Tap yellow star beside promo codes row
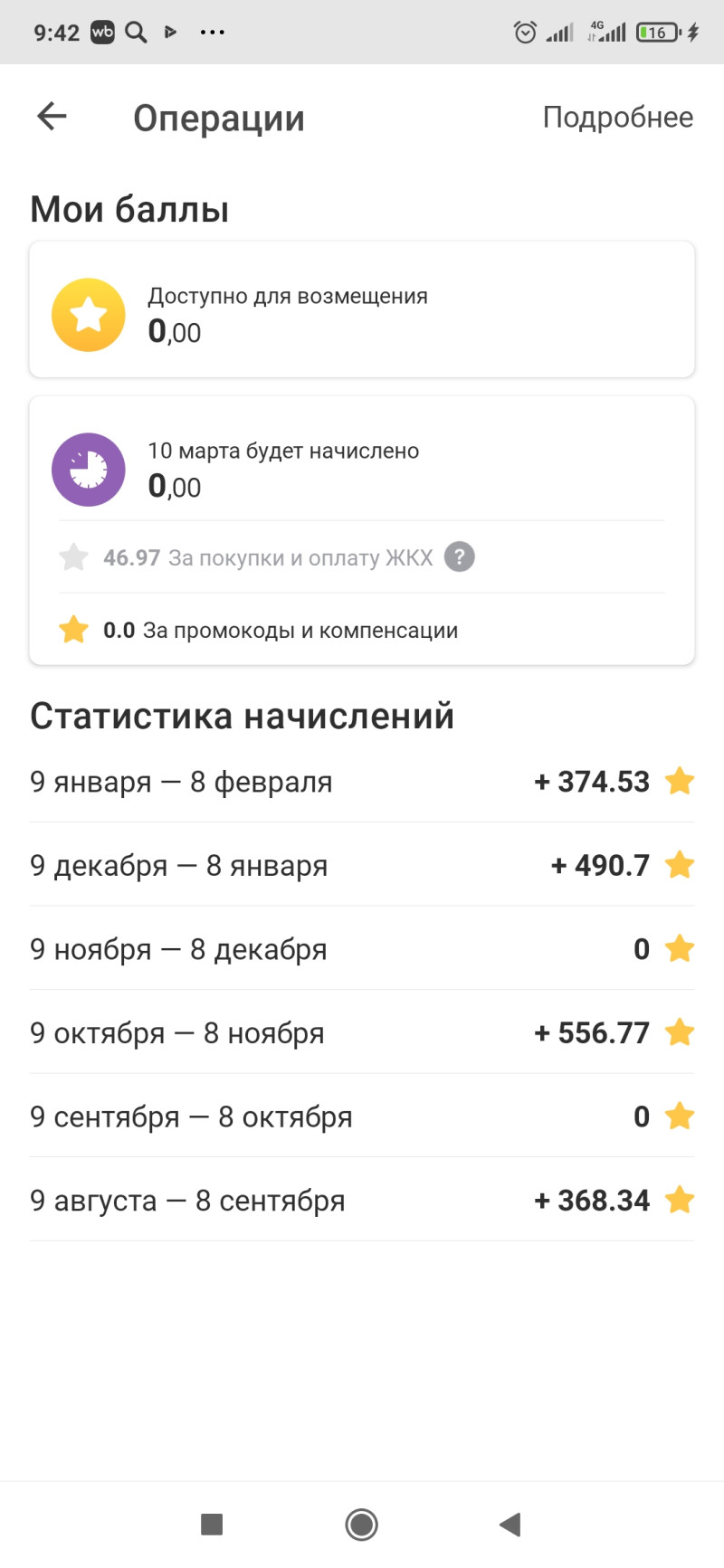The image size is (724, 1568). tap(73, 630)
